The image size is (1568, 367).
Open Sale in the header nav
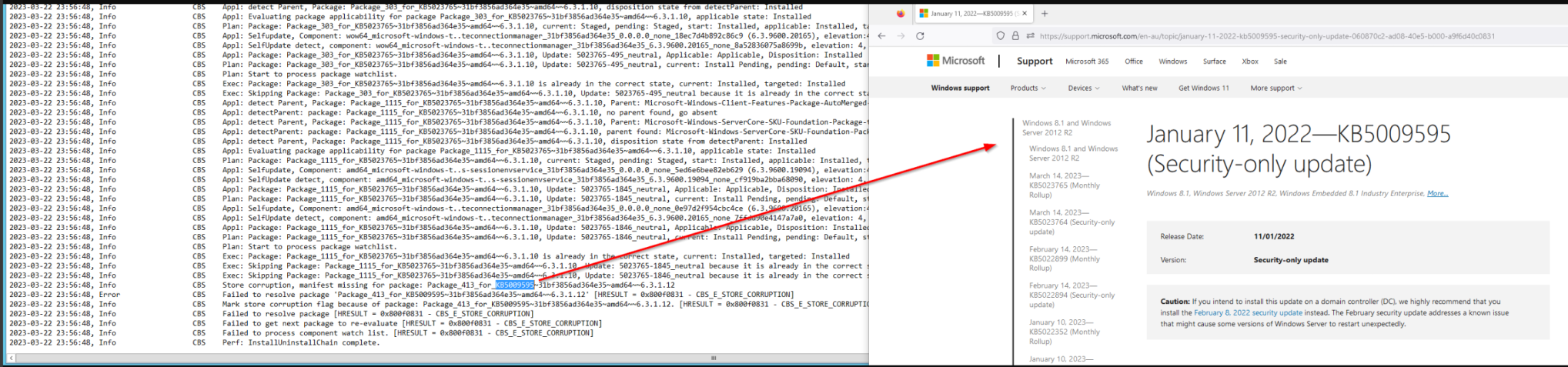pyautogui.click(x=1280, y=62)
